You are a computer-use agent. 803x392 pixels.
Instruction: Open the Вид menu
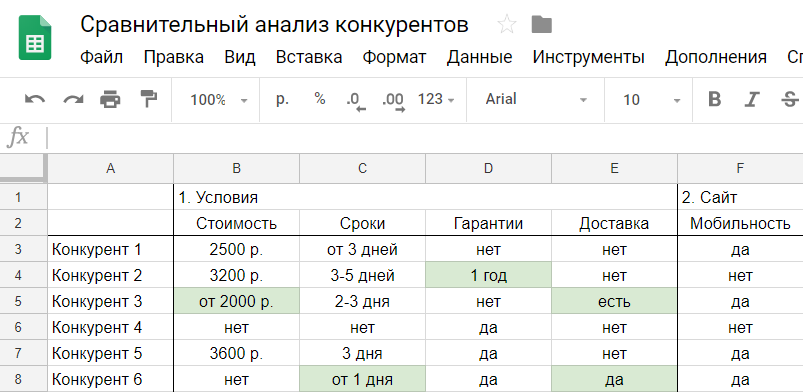(240, 57)
